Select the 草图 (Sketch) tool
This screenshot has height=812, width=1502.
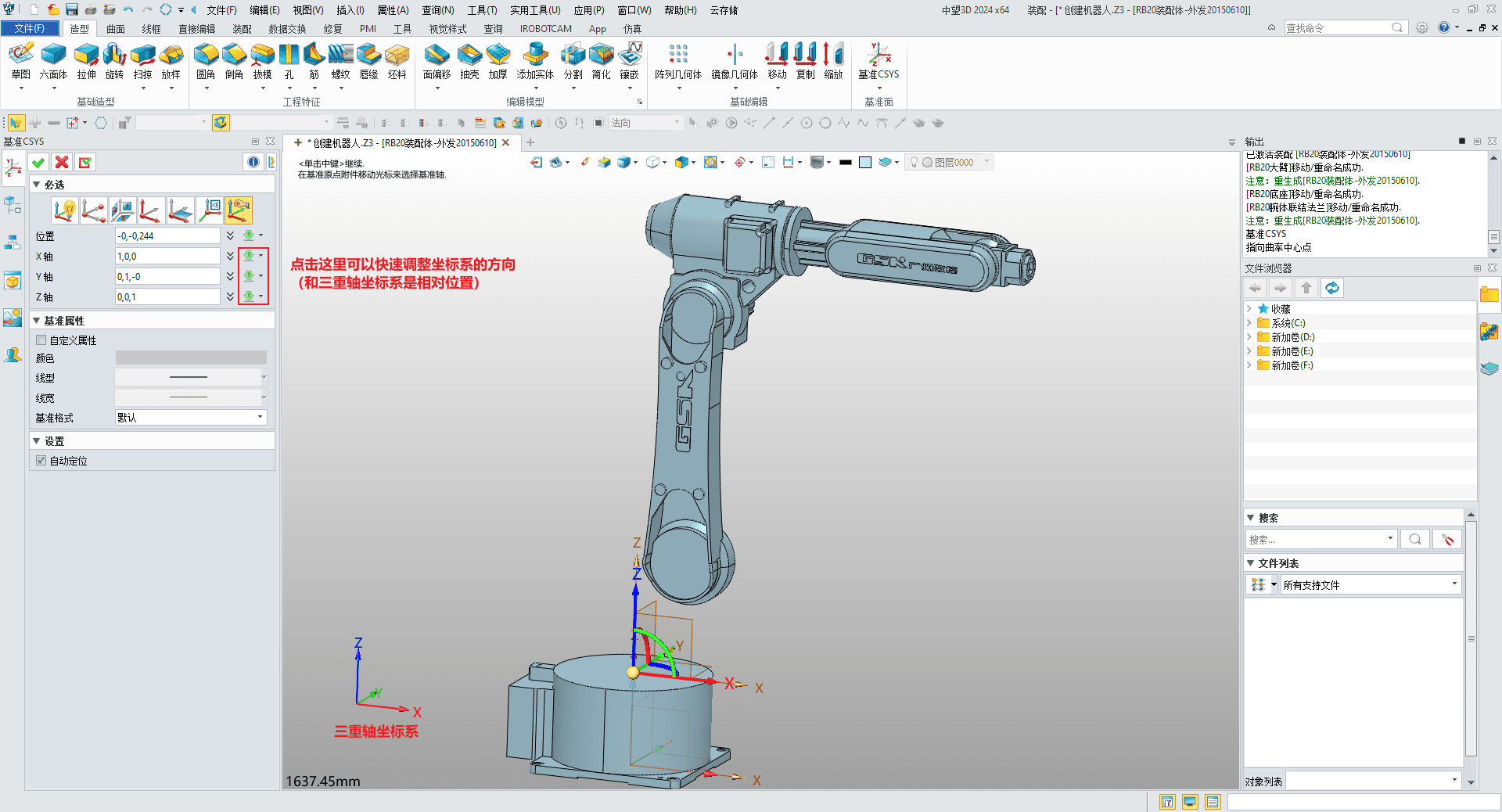pos(21,61)
